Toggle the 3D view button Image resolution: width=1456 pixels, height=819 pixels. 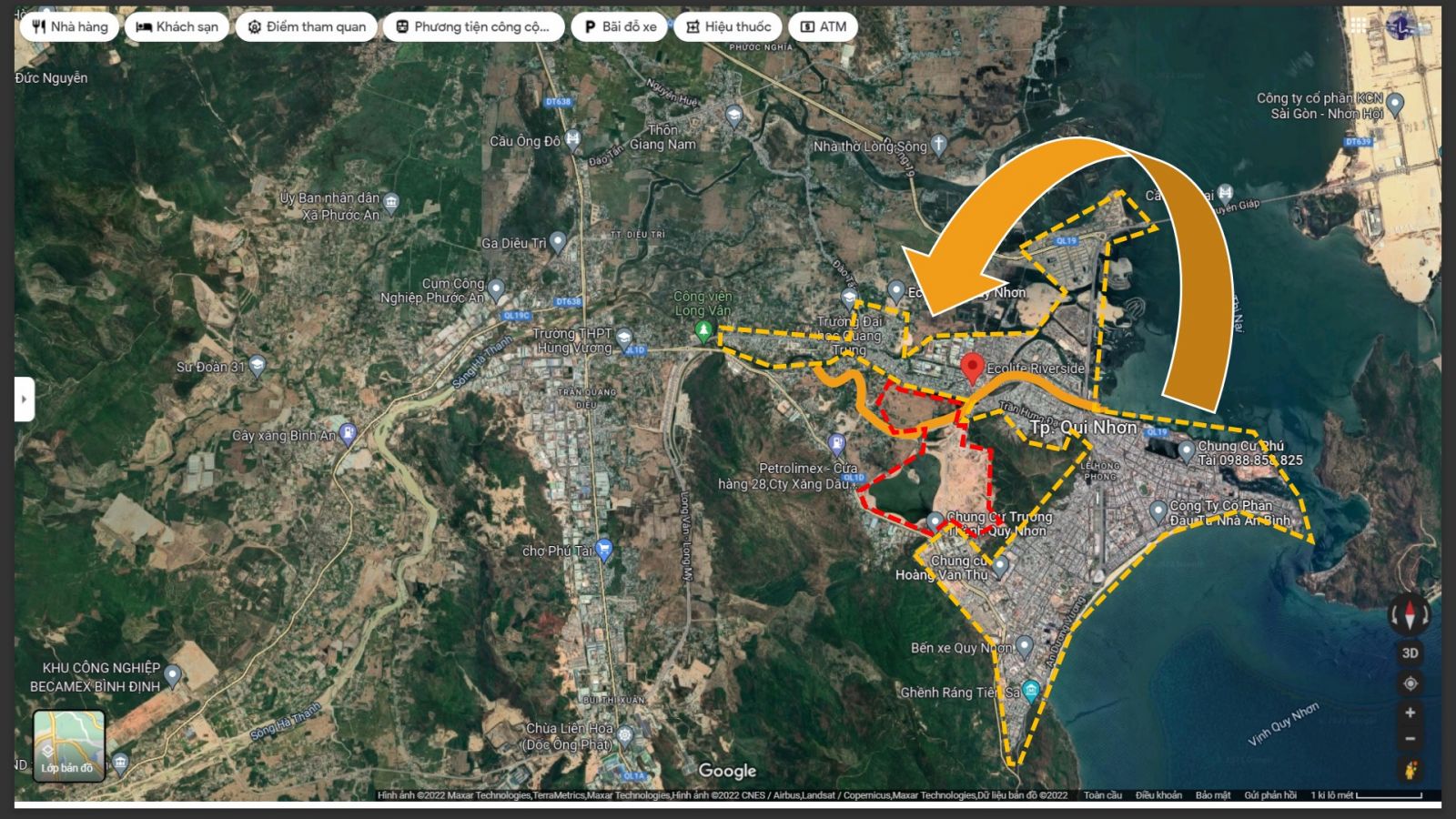(1410, 652)
